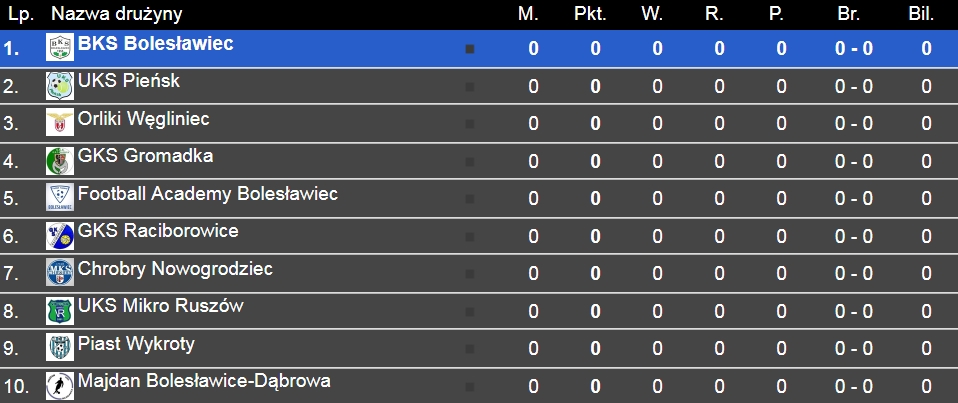Screen dimensions: 958x403
Task: Click the Nazwa drużyny column header
Action: pyautogui.click(x=116, y=14)
